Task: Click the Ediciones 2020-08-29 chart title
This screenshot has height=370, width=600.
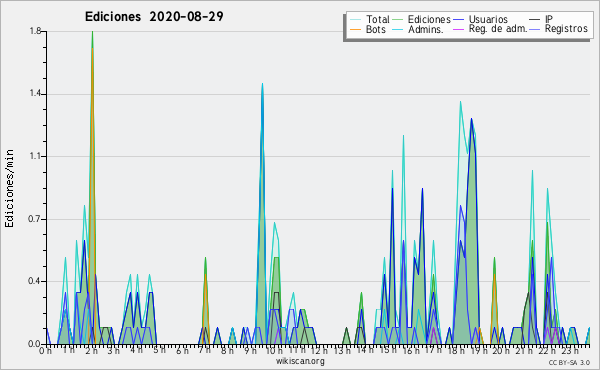Action: click(154, 17)
